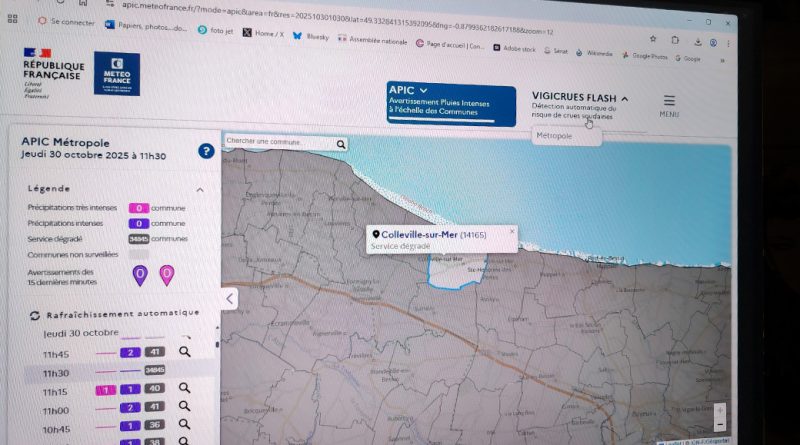Open the Bluesky bookmark

pos(311,36)
